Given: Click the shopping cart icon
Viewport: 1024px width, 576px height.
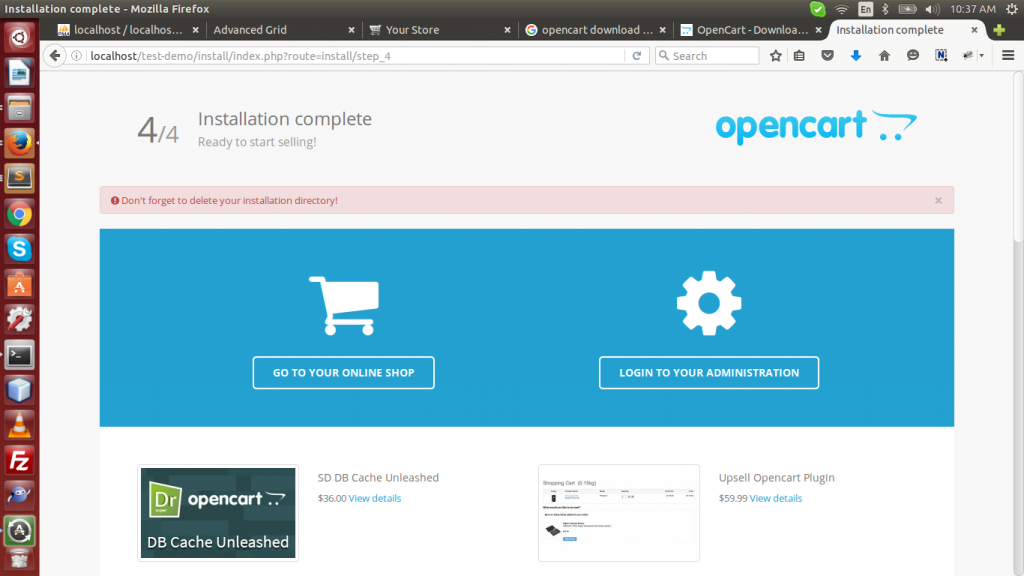Looking at the screenshot, I should point(344,305).
